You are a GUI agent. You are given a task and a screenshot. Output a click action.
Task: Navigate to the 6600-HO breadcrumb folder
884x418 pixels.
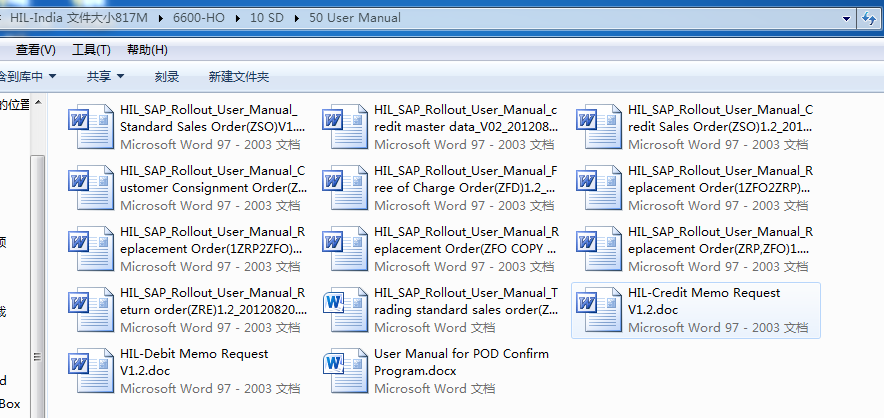(198, 18)
